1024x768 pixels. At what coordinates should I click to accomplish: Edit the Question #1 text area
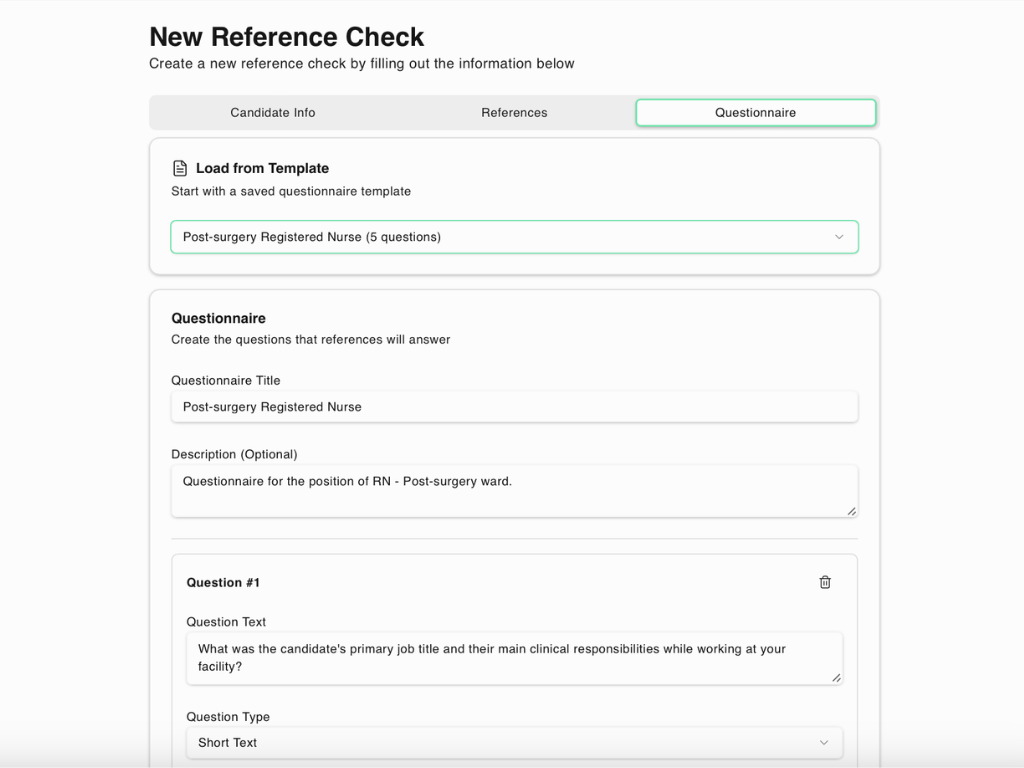[x=514, y=658]
